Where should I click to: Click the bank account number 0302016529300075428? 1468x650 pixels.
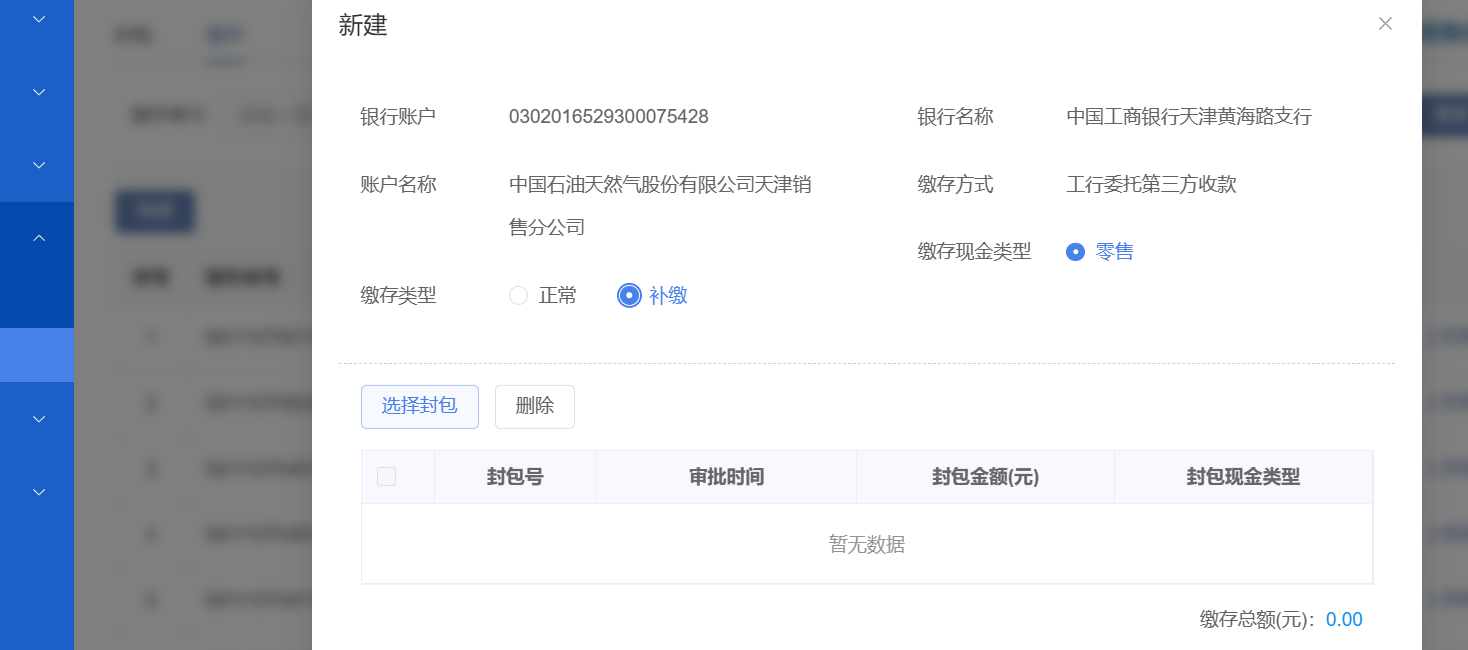(x=608, y=117)
